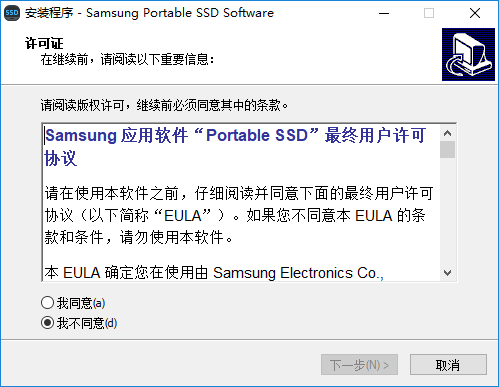Click the SSD app icon in title bar

pyautogui.click(x=12, y=13)
